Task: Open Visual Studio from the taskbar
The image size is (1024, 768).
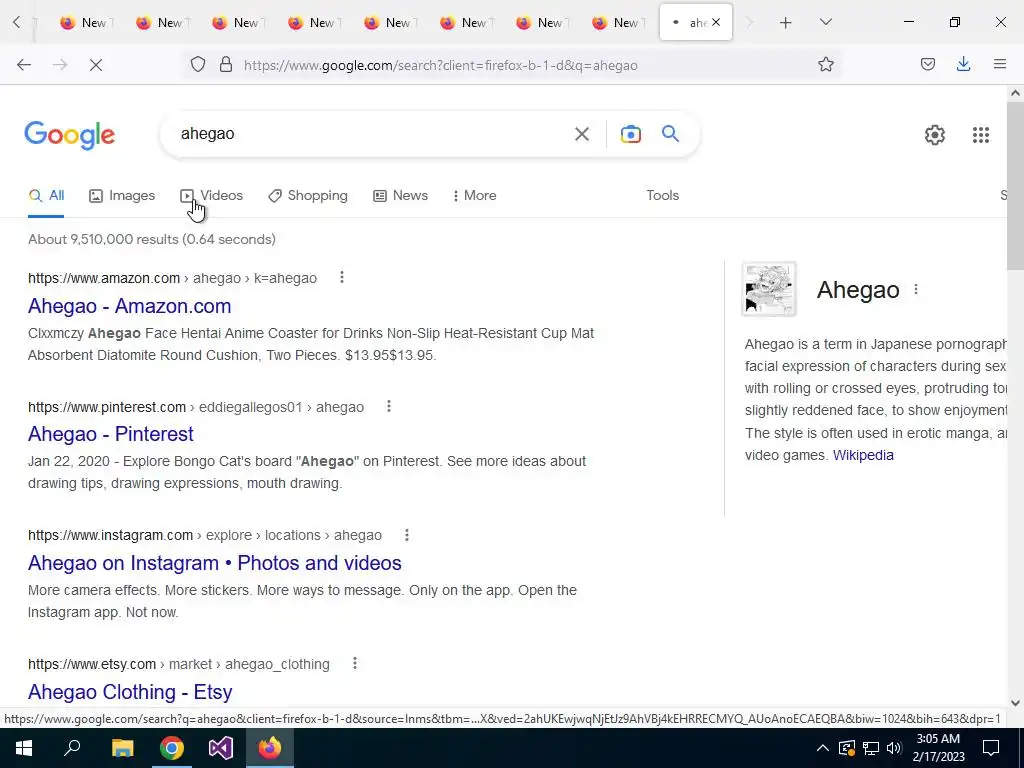Action: pos(221,748)
